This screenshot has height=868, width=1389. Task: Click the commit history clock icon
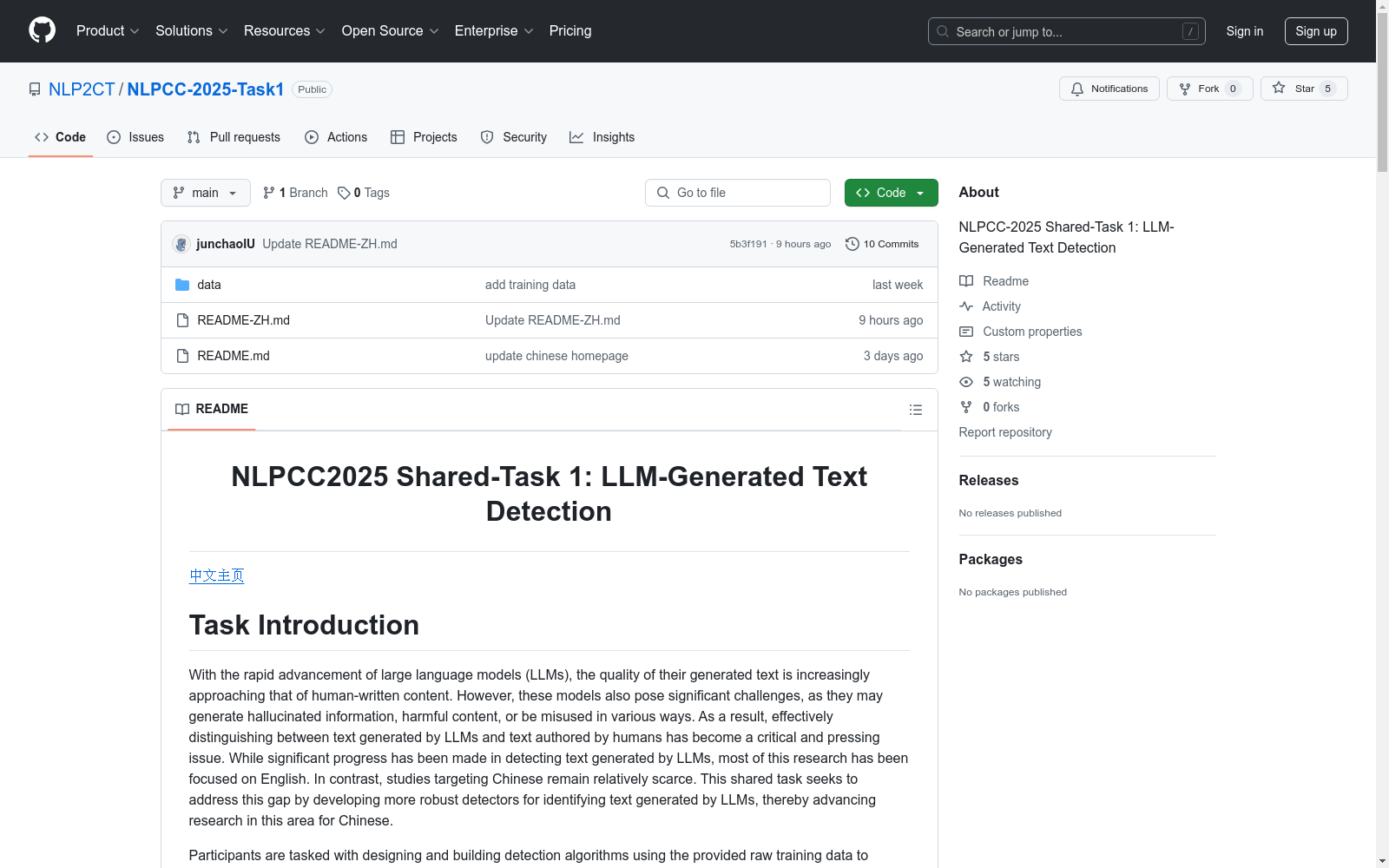click(852, 244)
